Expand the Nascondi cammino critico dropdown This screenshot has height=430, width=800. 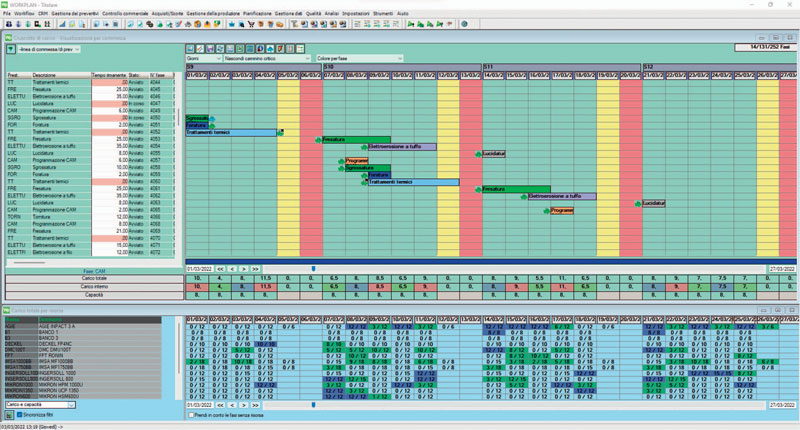click(x=267, y=59)
